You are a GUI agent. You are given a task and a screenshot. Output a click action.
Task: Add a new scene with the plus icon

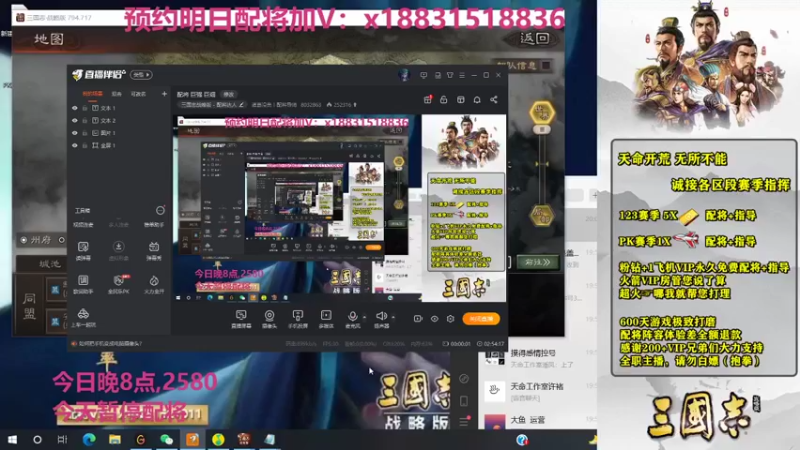164,94
